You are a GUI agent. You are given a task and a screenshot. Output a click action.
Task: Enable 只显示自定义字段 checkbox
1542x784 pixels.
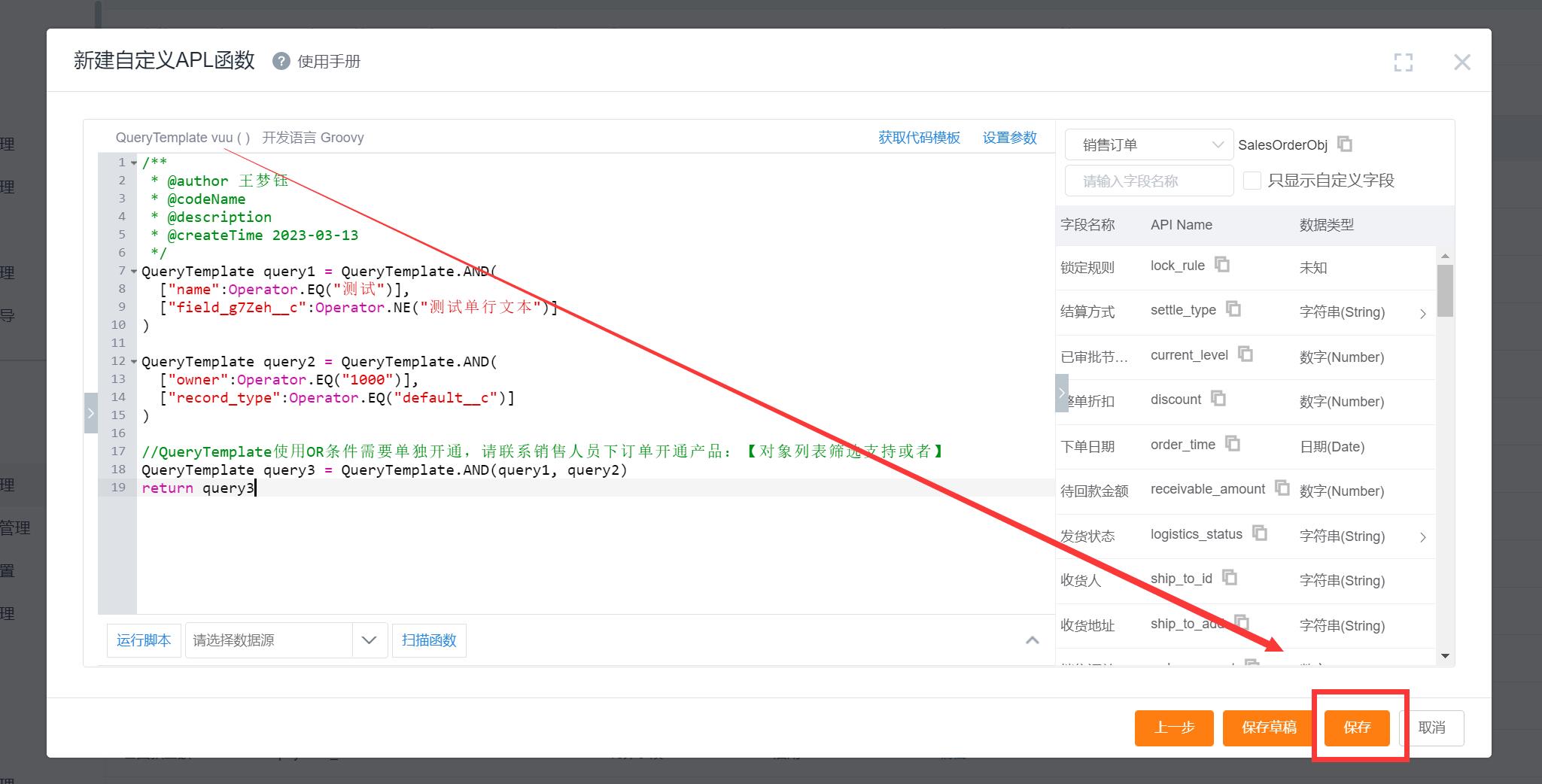[x=1252, y=181]
